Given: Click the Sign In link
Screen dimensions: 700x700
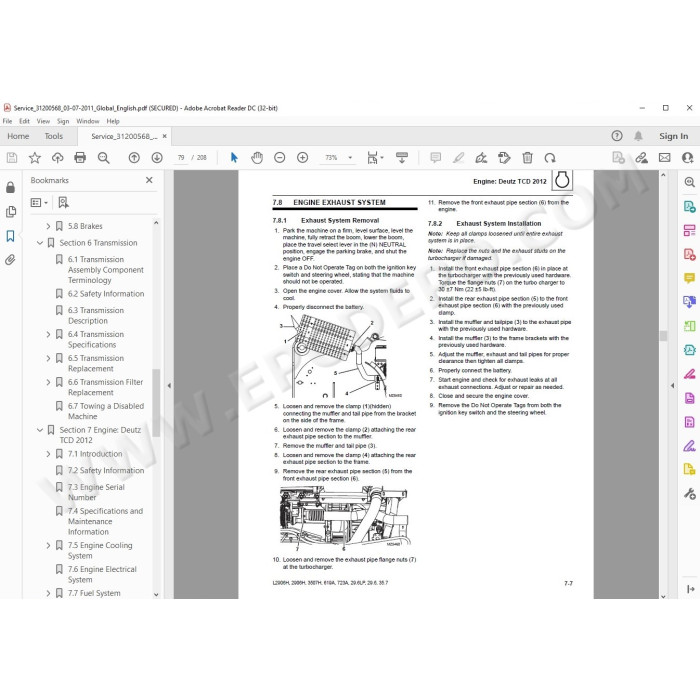Looking at the screenshot, I should click(x=674, y=136).
